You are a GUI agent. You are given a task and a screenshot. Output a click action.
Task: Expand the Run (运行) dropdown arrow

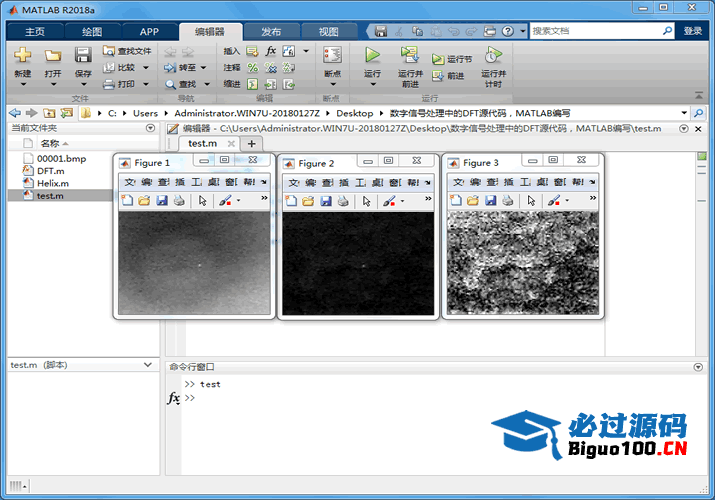pyautogui.click(x=373, y=84)
